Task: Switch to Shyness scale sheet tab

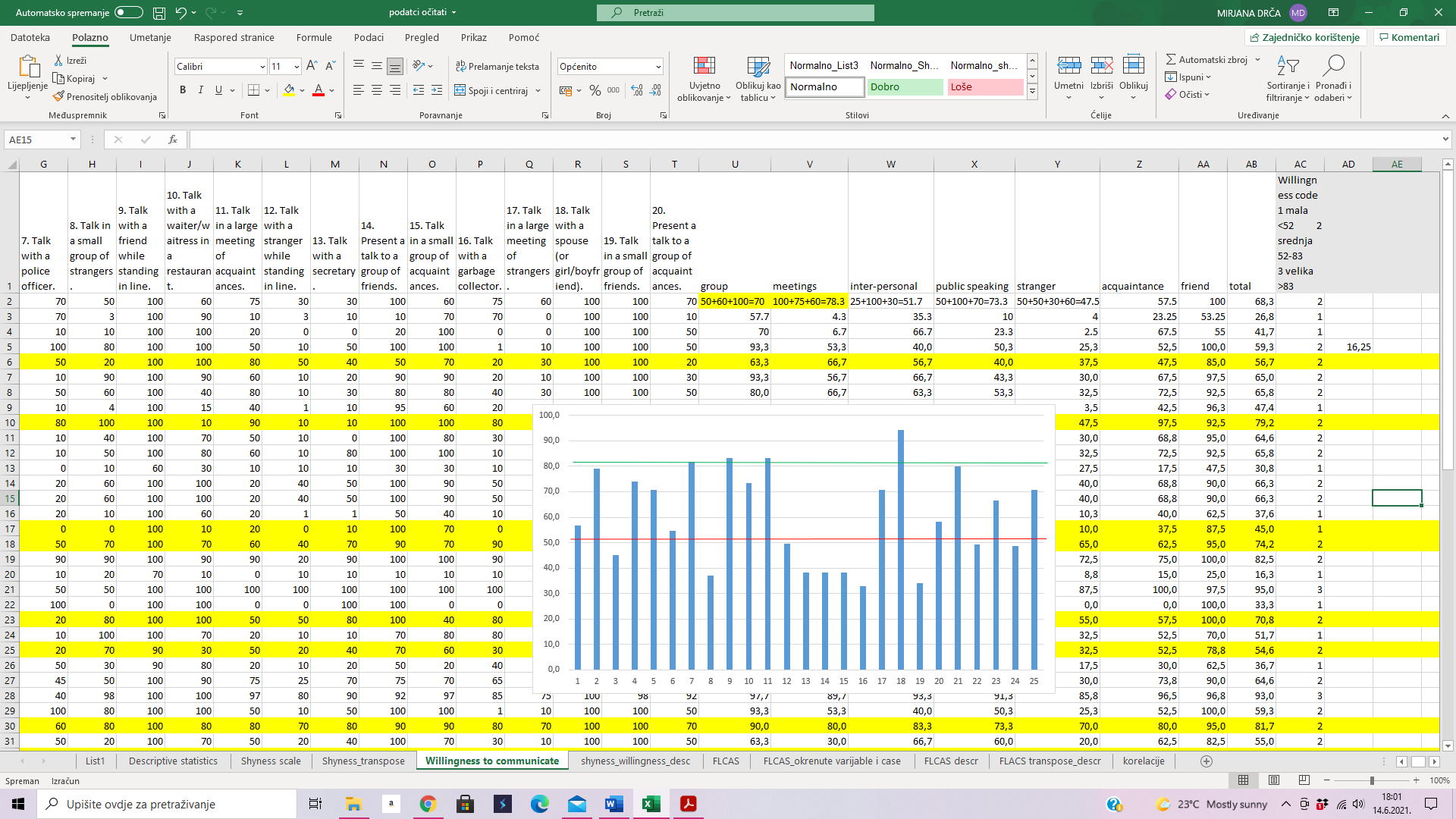Action: 271,761
